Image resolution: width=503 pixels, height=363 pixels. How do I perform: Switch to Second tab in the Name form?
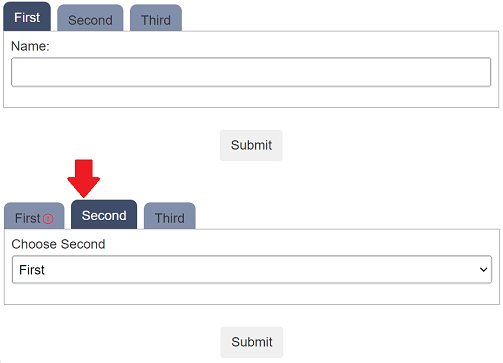click(90, 18)
